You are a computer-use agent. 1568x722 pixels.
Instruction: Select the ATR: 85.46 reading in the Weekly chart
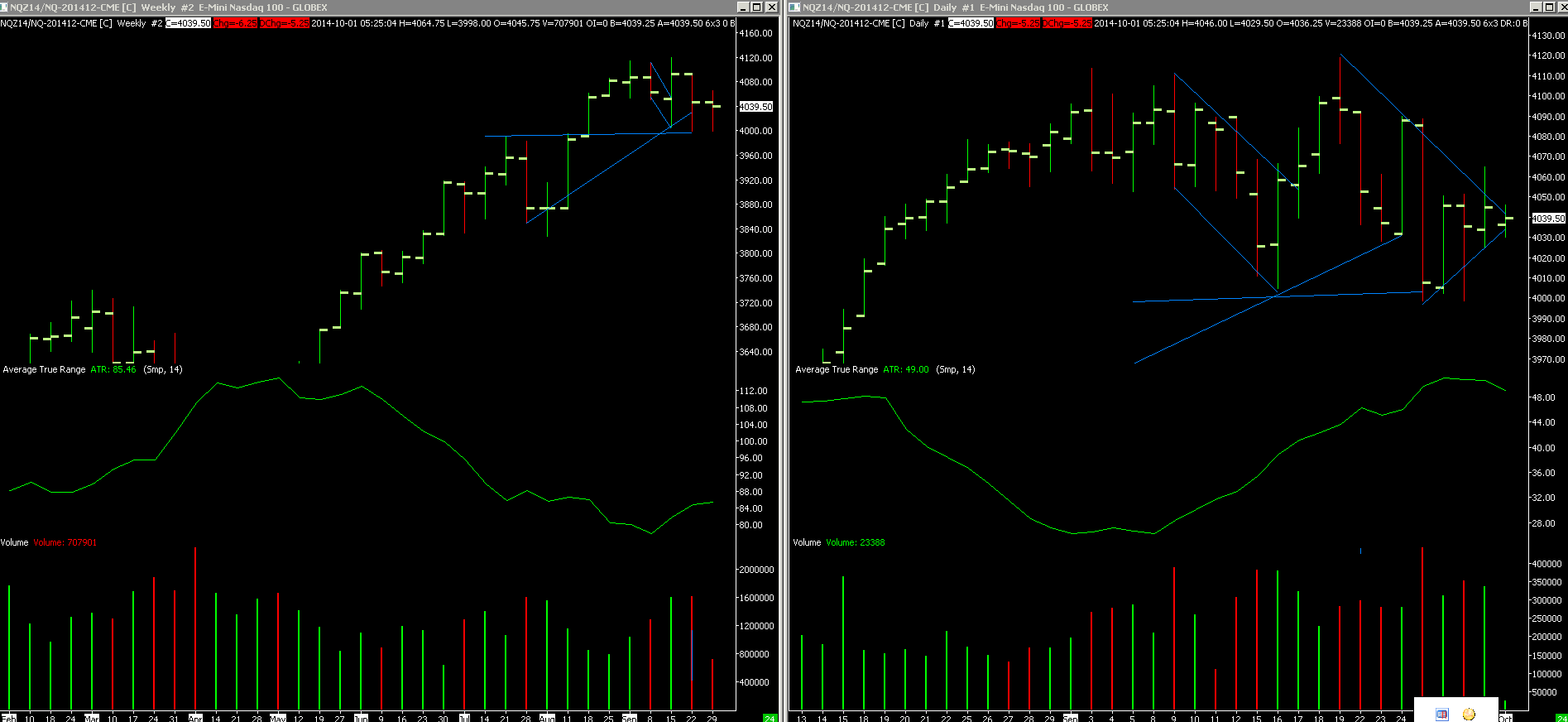pyautogui.click(x=113, y=369)
